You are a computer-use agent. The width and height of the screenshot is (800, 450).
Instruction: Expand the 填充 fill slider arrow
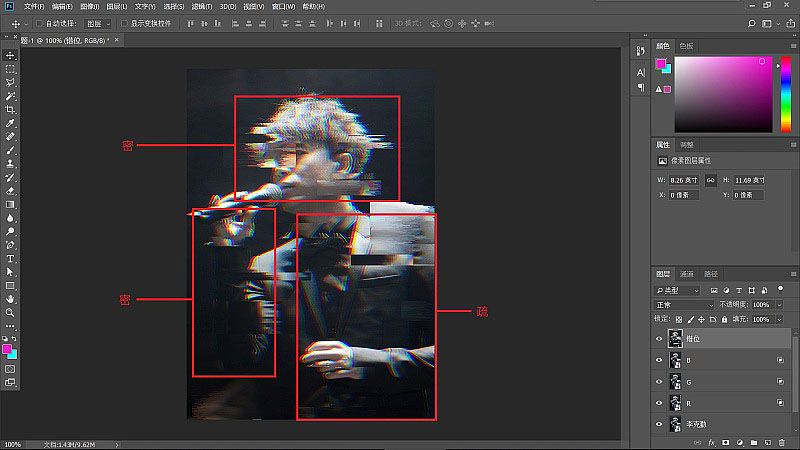pyautogui.click(x=779, y=319)
